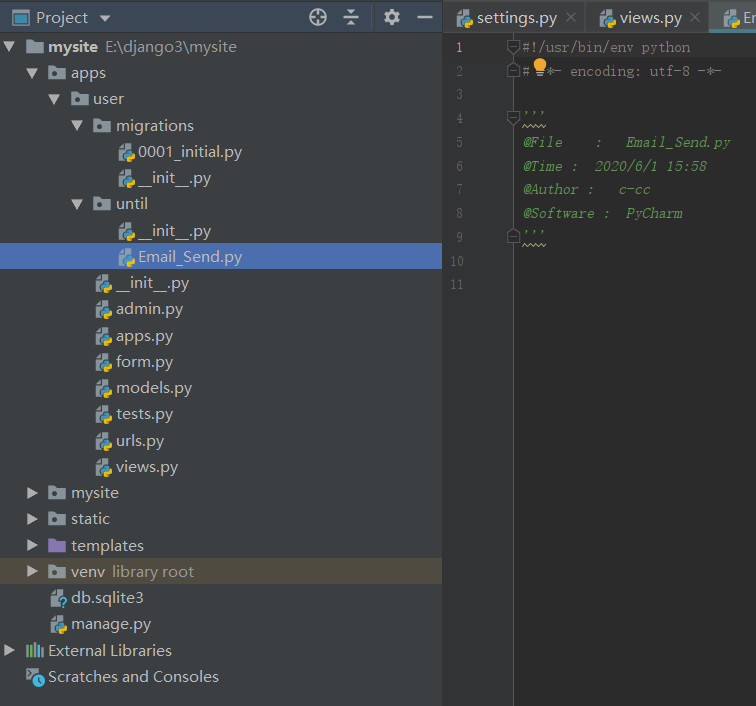756x706 pixels.
Task: Switch to the settings.py editor tab
Action: pos(516,18)
